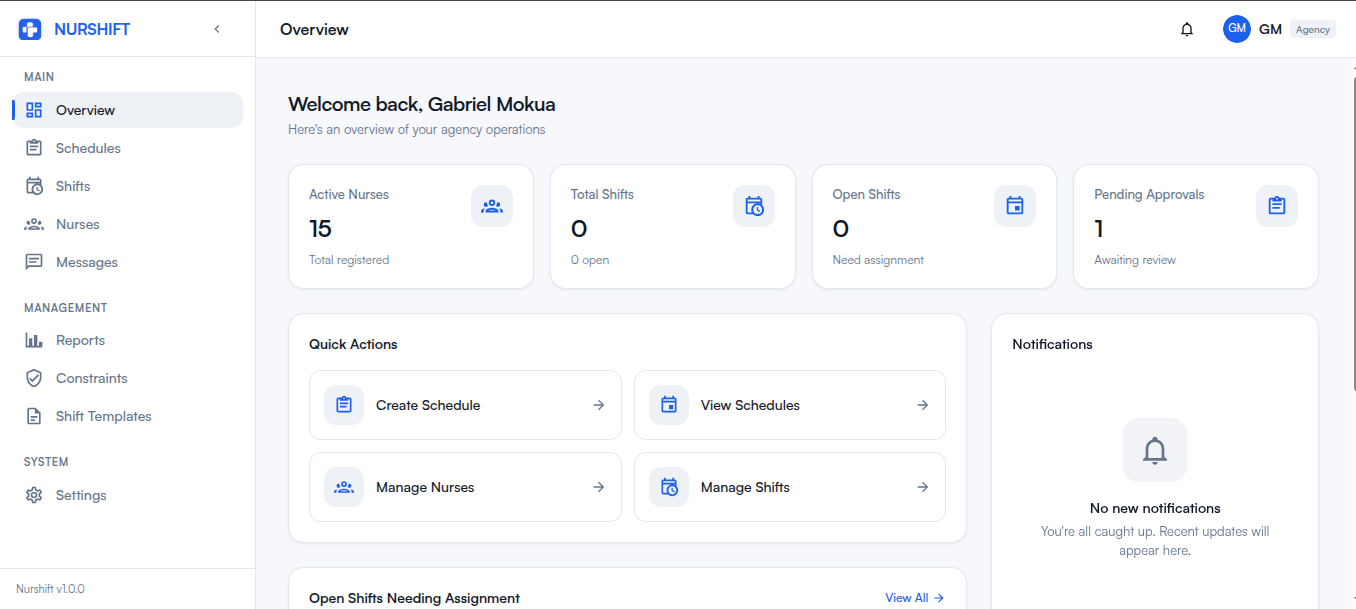The height and width of the screenshot is (609, 1356).
Task: Click the notification bell icon in header
Action: click(1187, 29)
